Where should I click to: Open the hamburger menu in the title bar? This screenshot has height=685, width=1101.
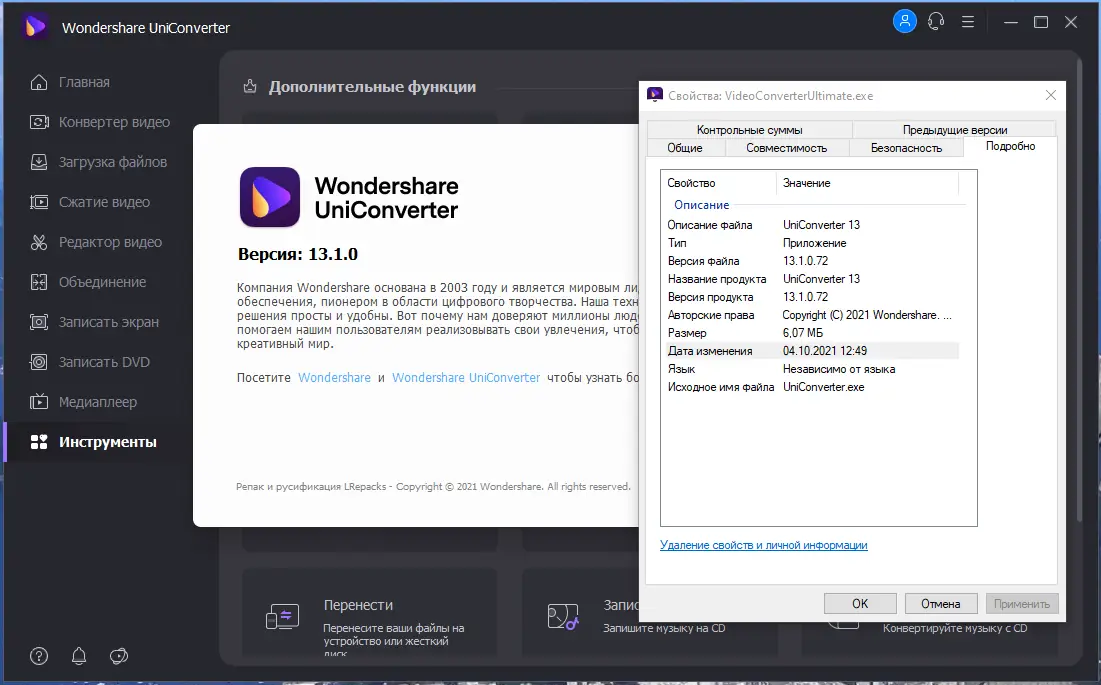[x=968, y=21]
